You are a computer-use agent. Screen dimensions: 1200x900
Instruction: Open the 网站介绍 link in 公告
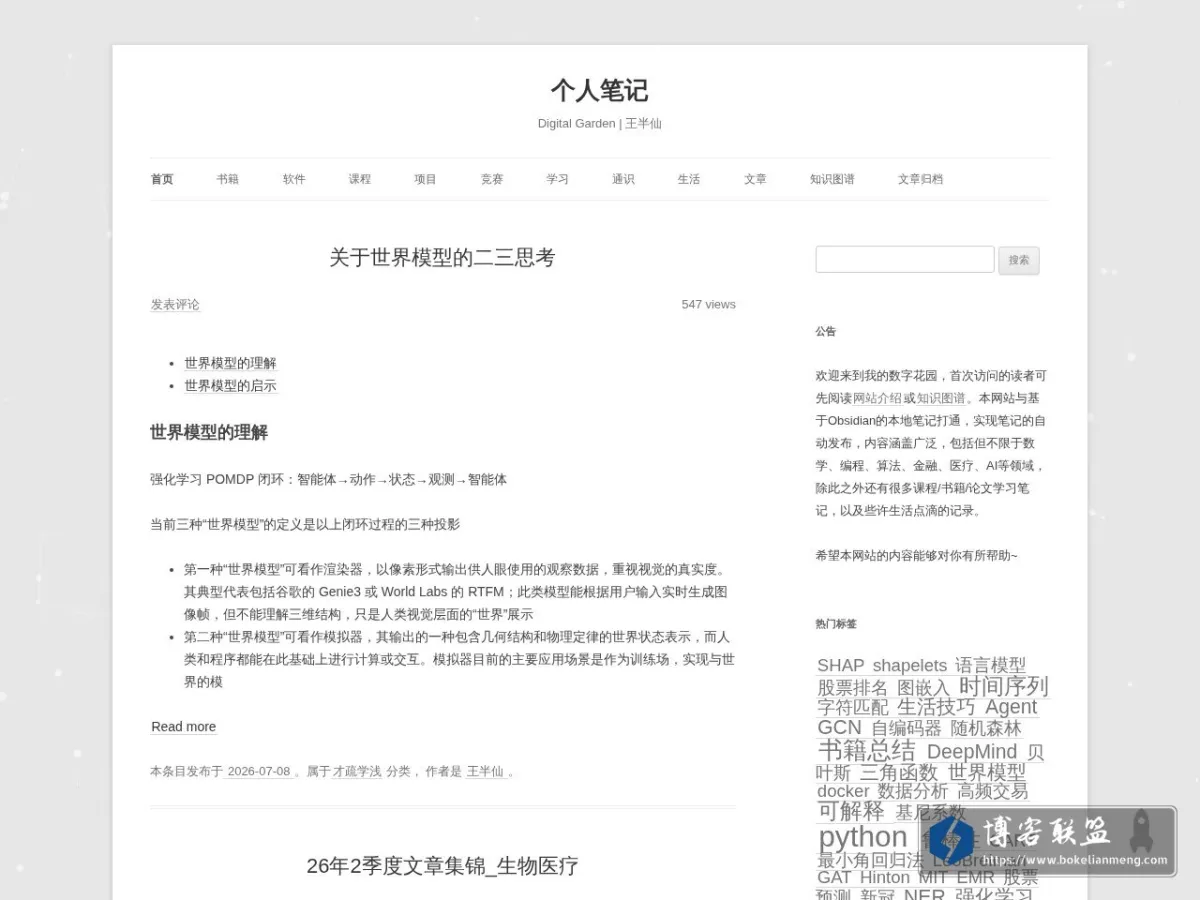coord(877,398)
